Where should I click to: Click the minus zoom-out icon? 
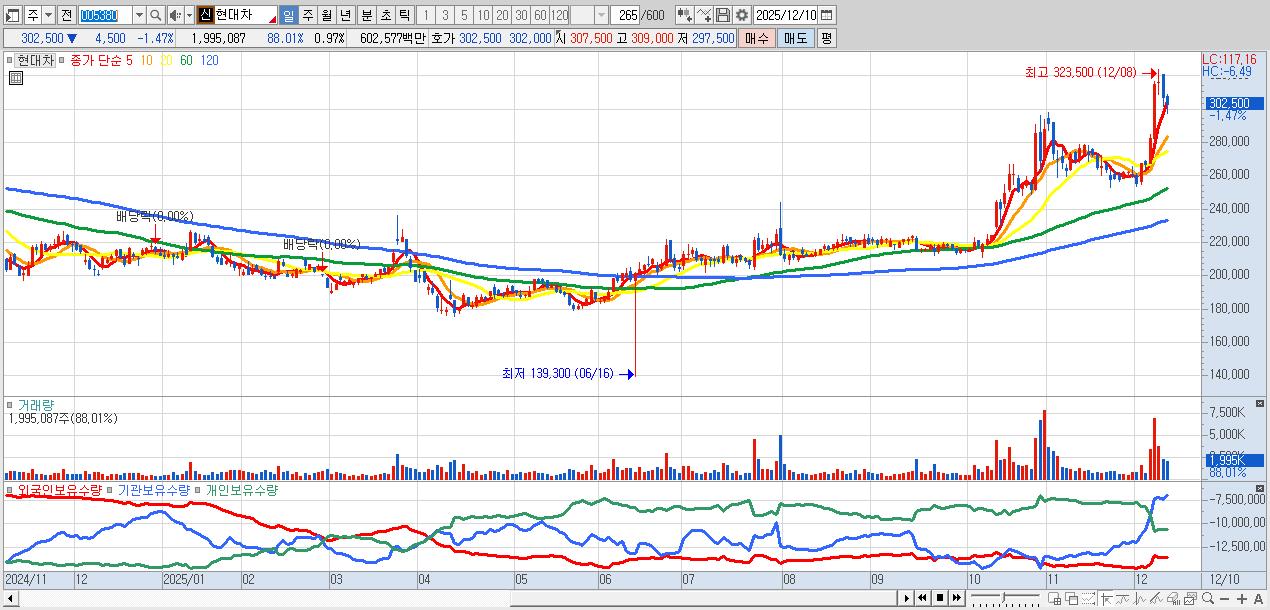[1224, 599]
